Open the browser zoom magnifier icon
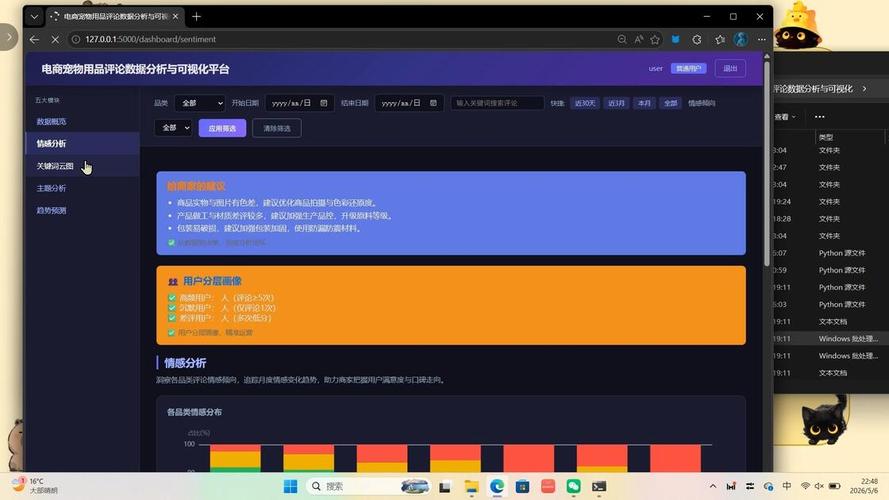 pyautogui.click(x=622, y=39)
